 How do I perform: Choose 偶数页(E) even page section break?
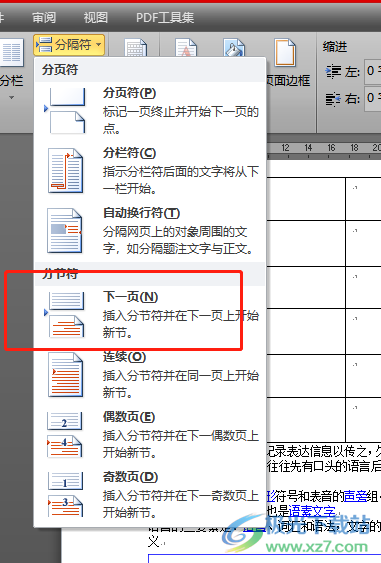pyautogui.click(x=150, y=435)
